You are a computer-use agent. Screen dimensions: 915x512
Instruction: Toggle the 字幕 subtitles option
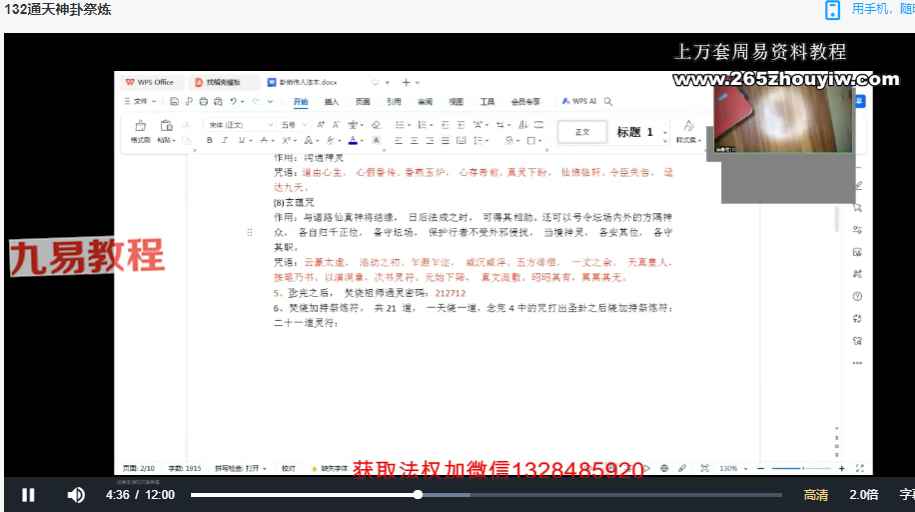click(x=906, y=495)
